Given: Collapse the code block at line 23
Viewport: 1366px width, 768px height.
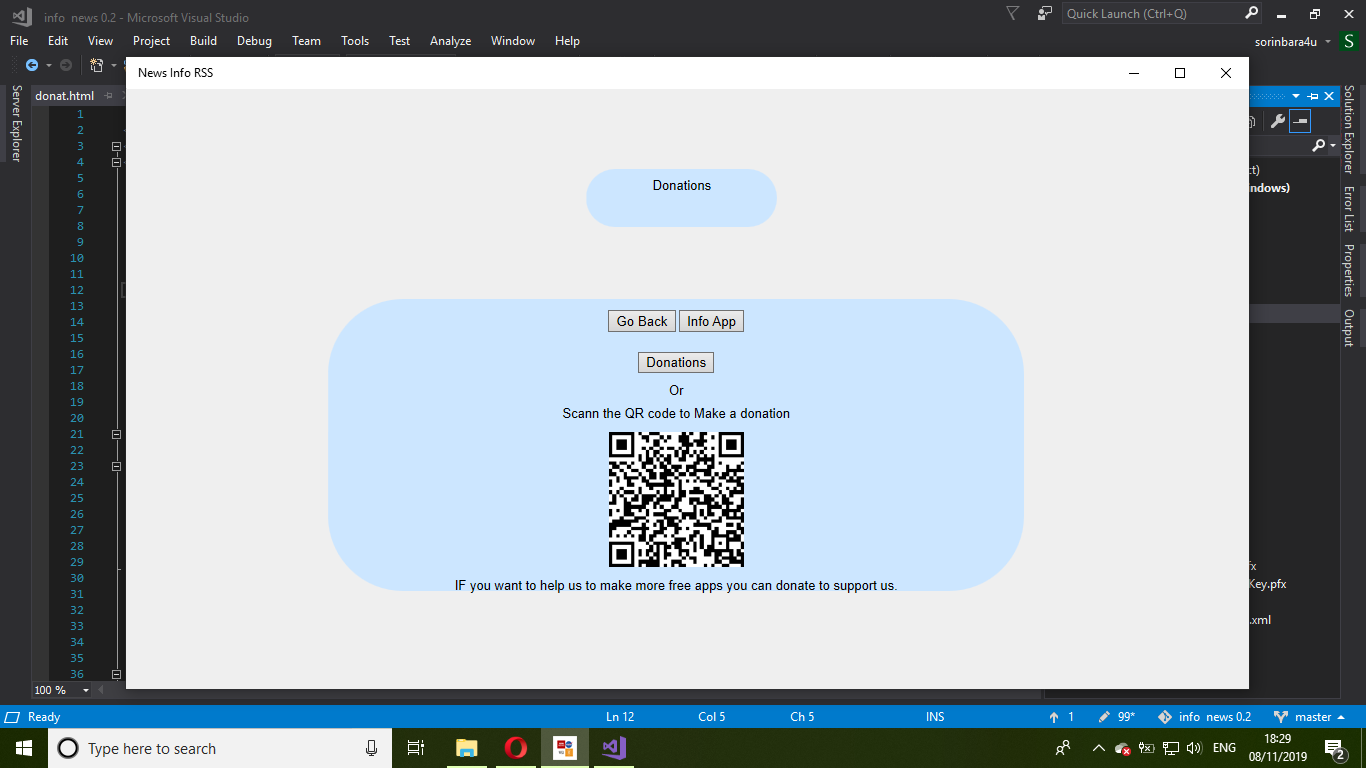Looking at the screenshot, I should 116,466.
